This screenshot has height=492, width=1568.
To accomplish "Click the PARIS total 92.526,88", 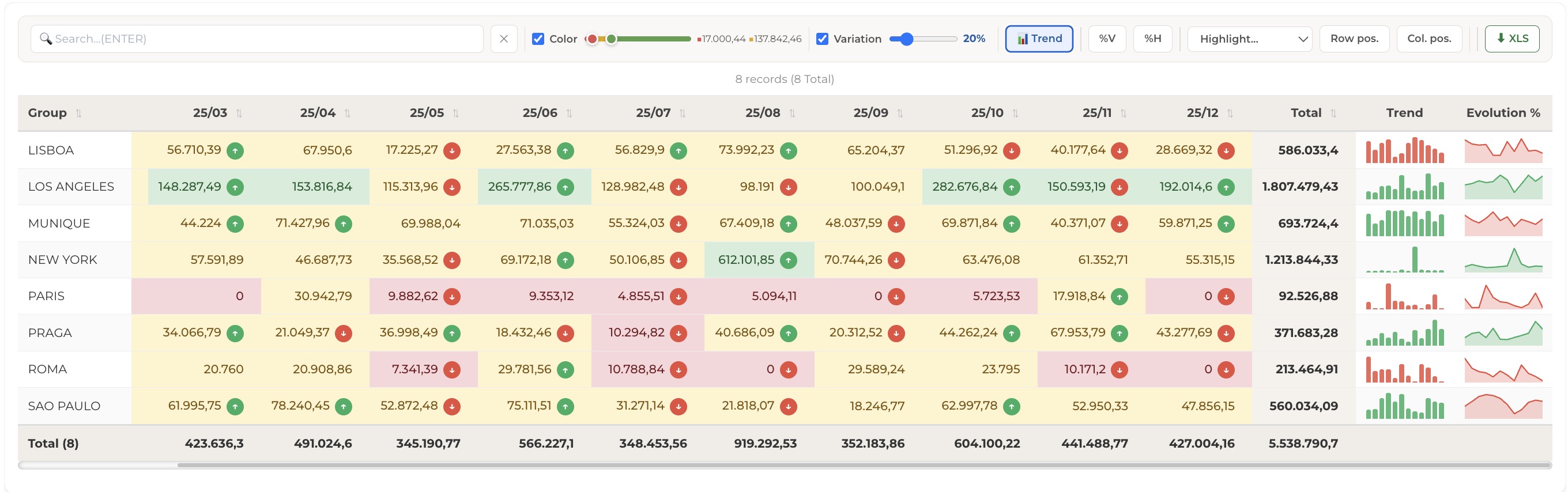I will pos(1308,297).
